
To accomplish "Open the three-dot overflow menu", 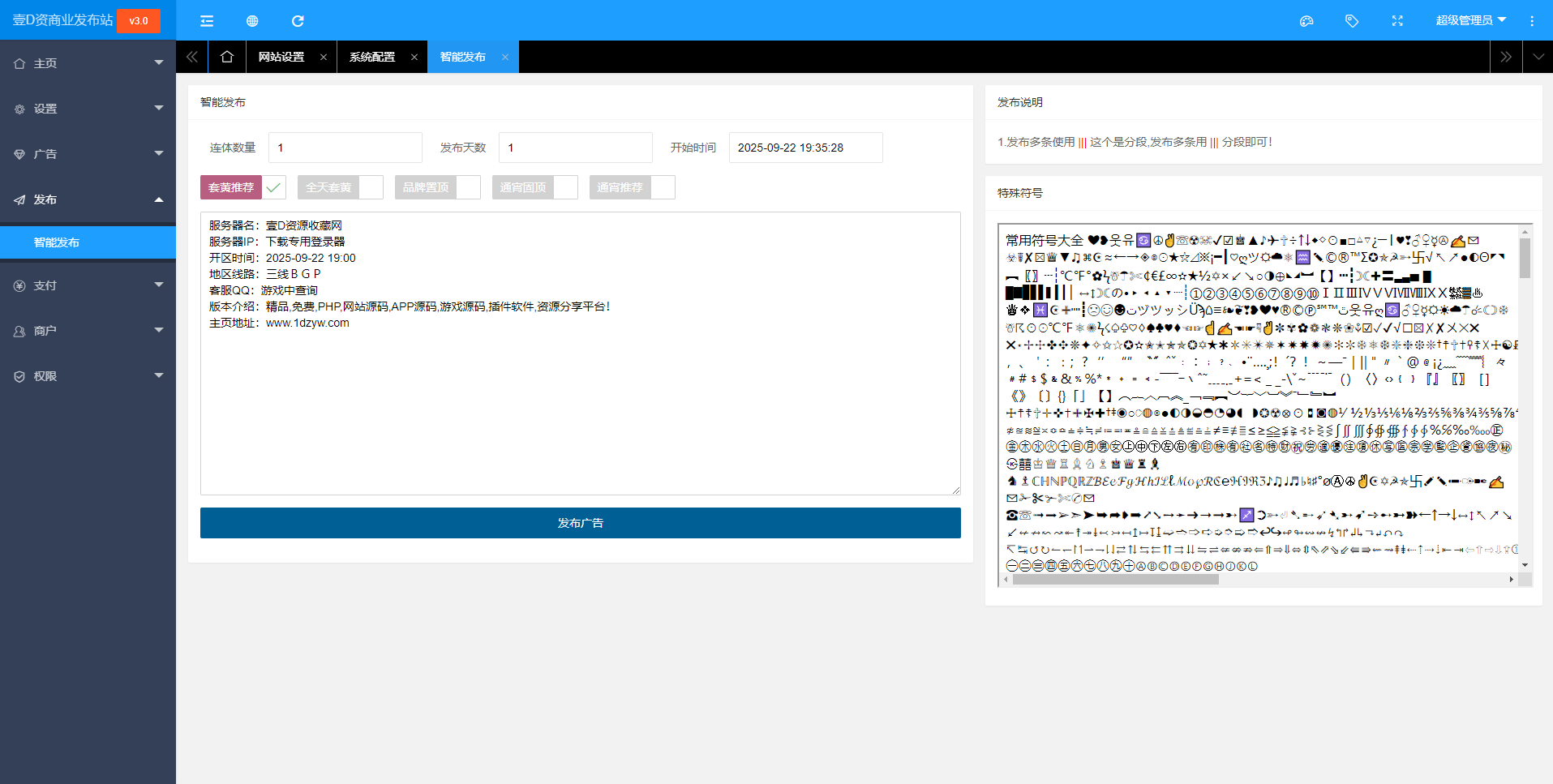I will pos(1533,20).
